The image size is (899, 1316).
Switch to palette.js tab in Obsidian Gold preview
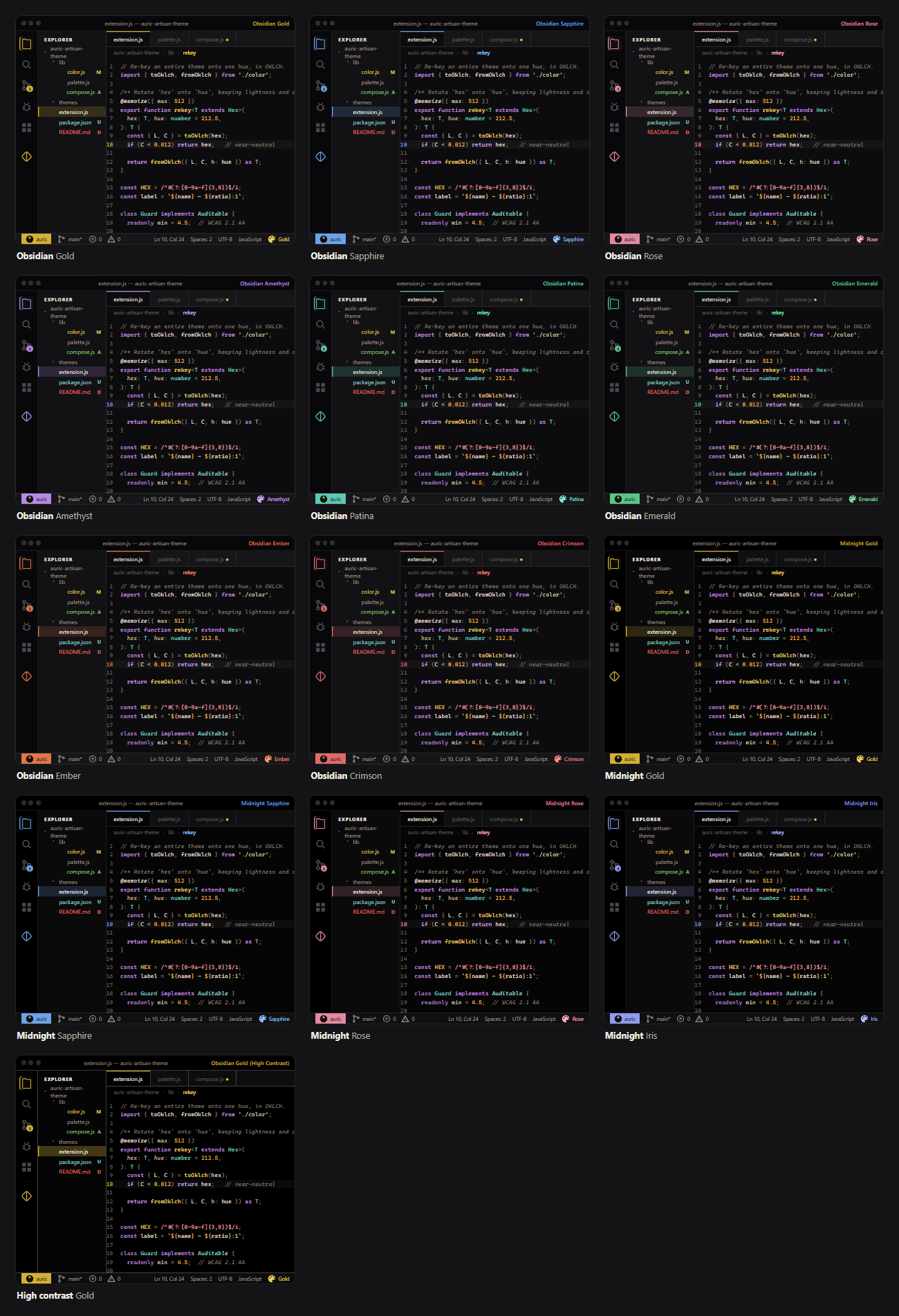[169, 39]
